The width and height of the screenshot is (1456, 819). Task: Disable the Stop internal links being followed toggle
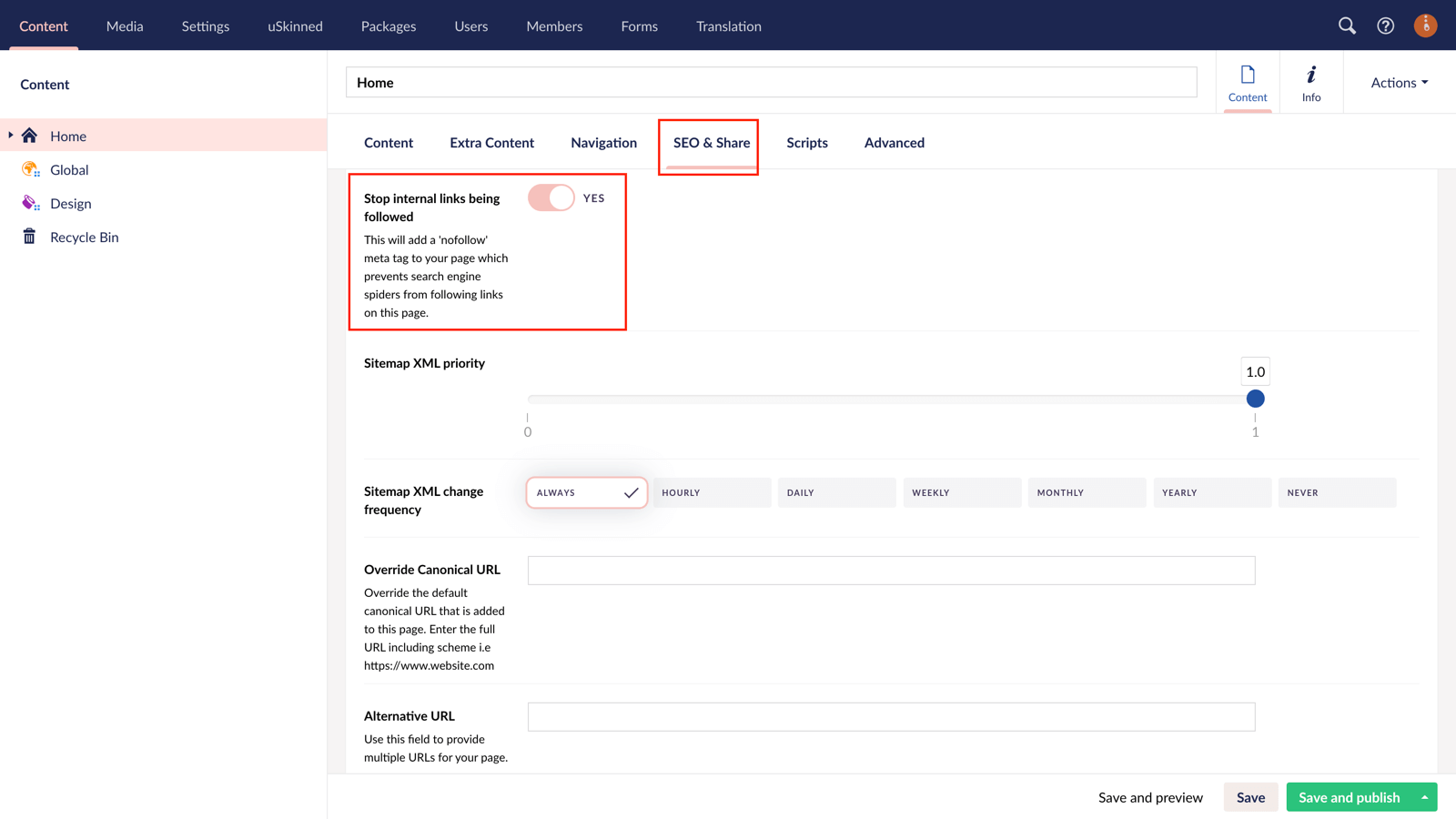(x=551, y=197)
